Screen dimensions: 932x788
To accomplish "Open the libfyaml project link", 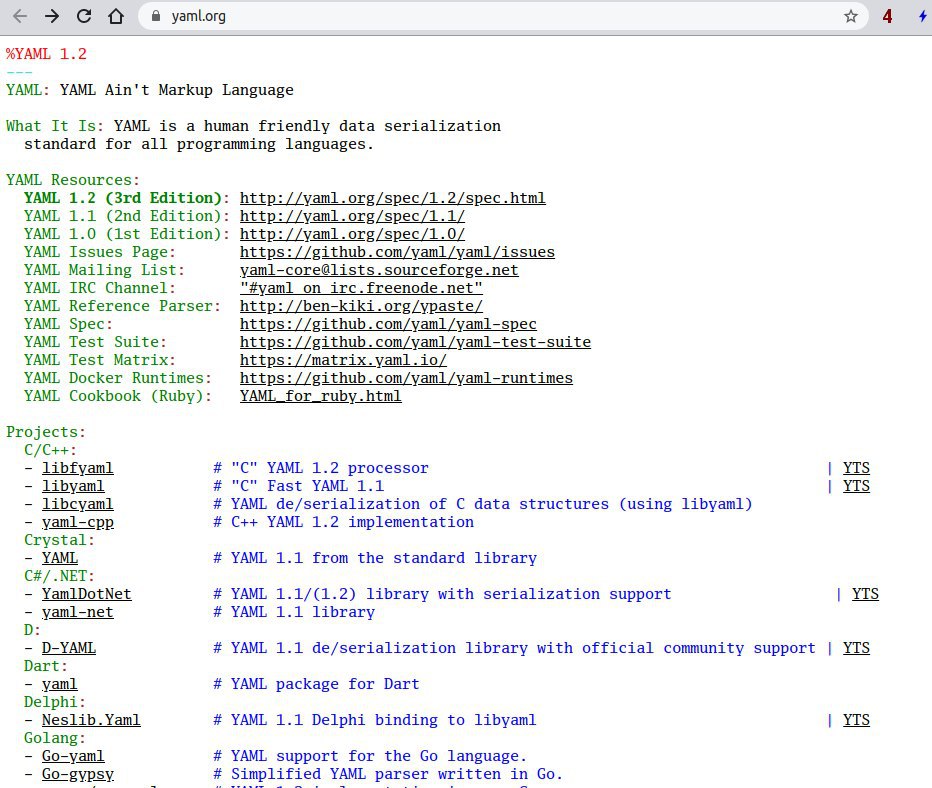I will 77,468.
